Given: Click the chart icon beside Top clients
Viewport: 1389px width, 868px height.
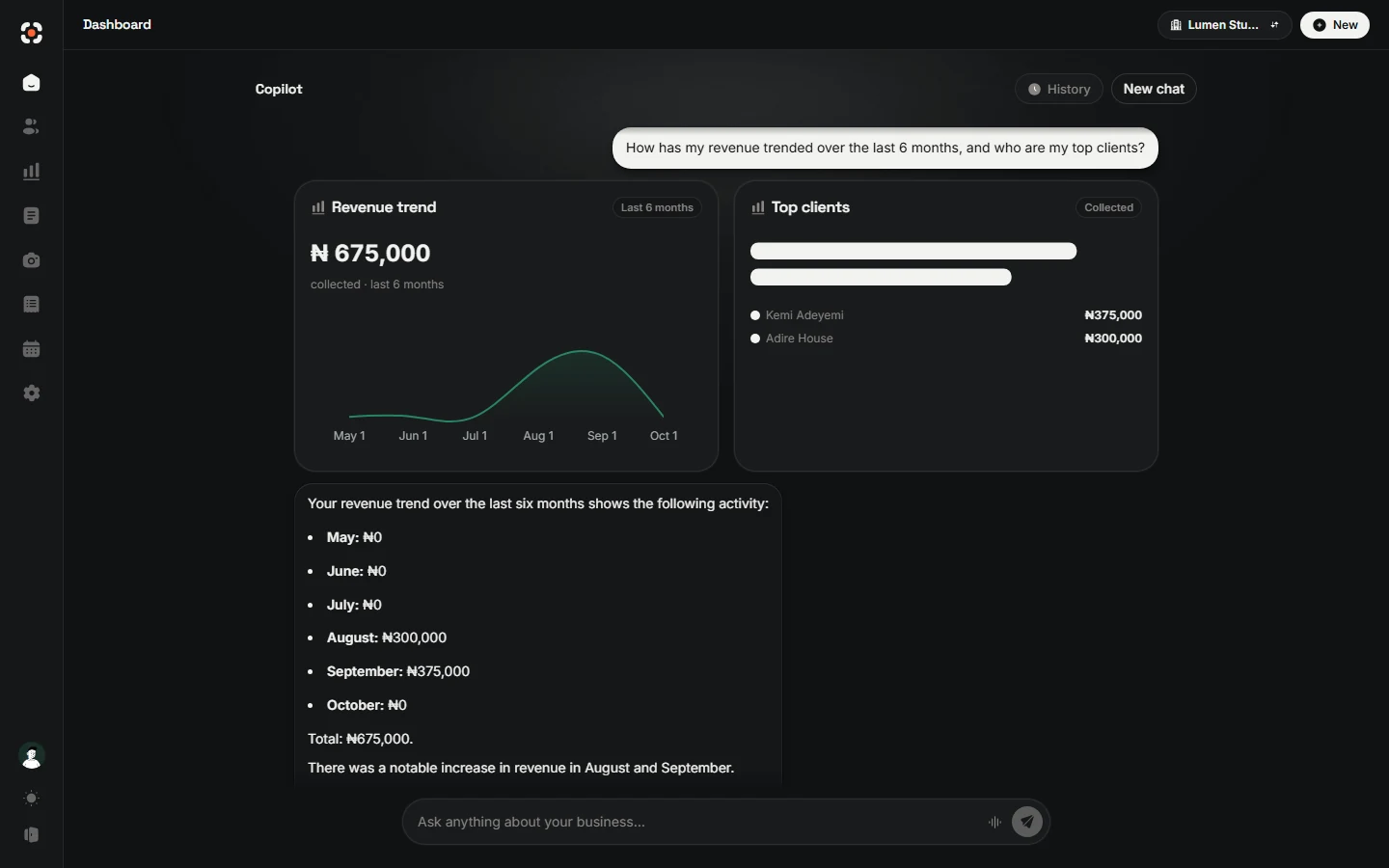Looking at the screenshot, I should point(758,207).
